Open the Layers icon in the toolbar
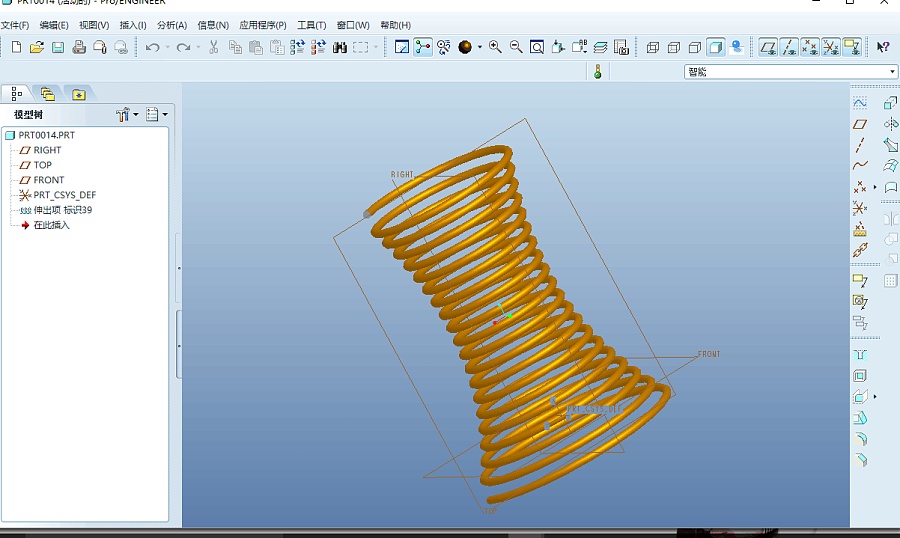 [600, 47]
